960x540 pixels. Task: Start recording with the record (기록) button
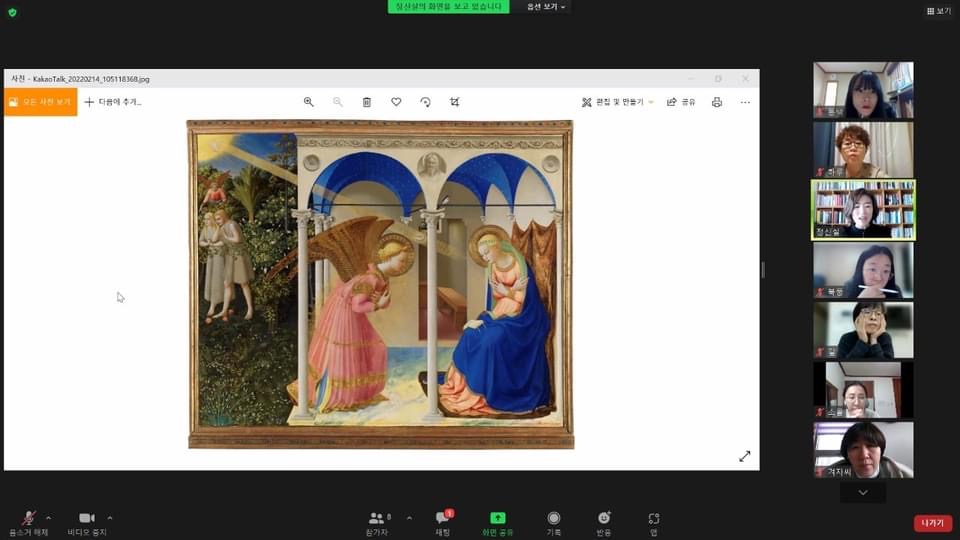tap(553, 524)
